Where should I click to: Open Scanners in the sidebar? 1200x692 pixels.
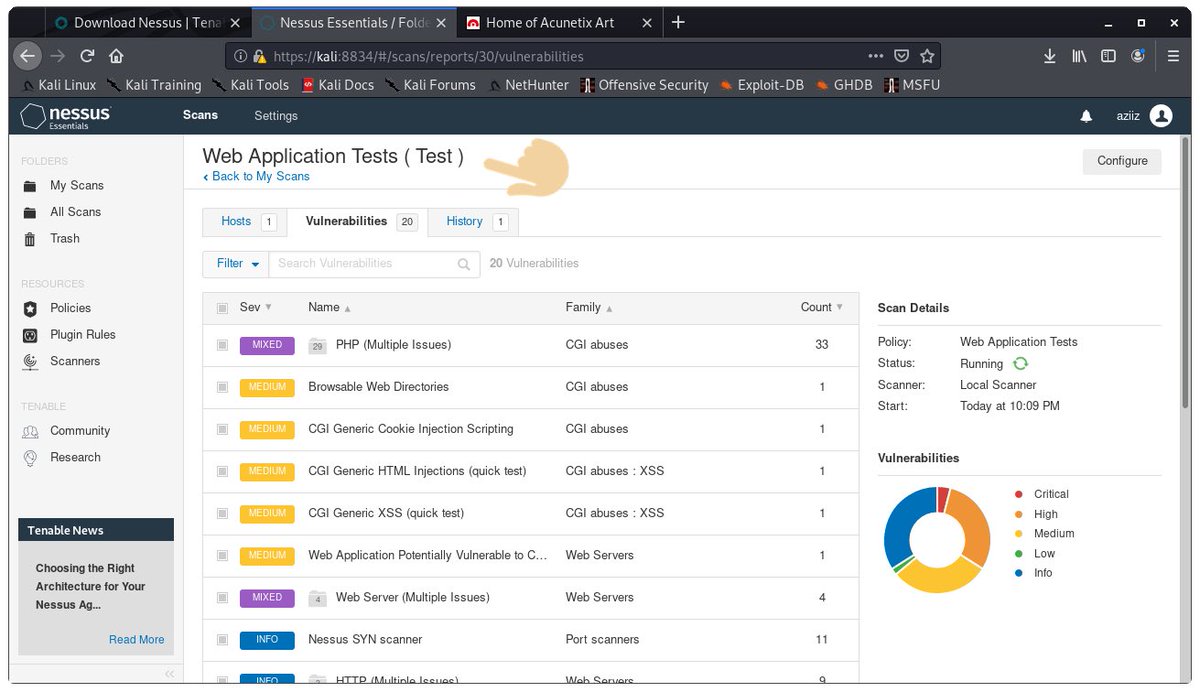point(75,361)
